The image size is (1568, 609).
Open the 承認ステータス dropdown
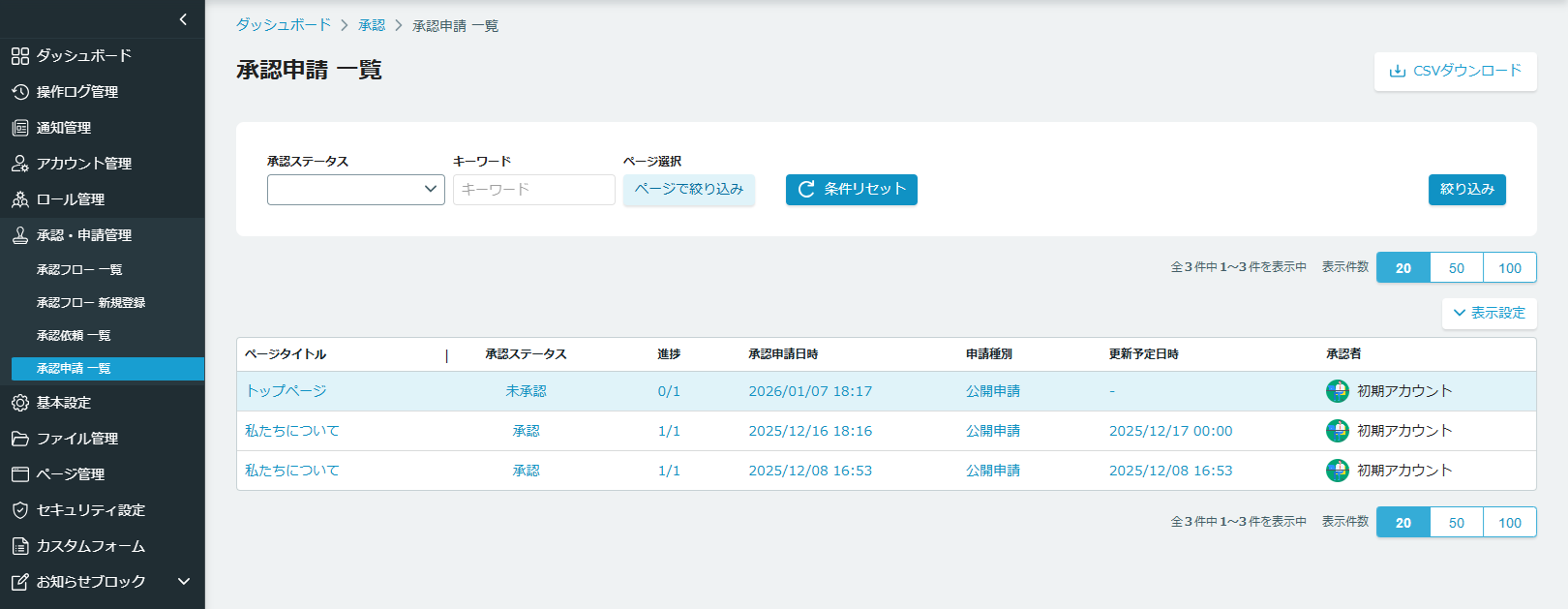(355, 190)
